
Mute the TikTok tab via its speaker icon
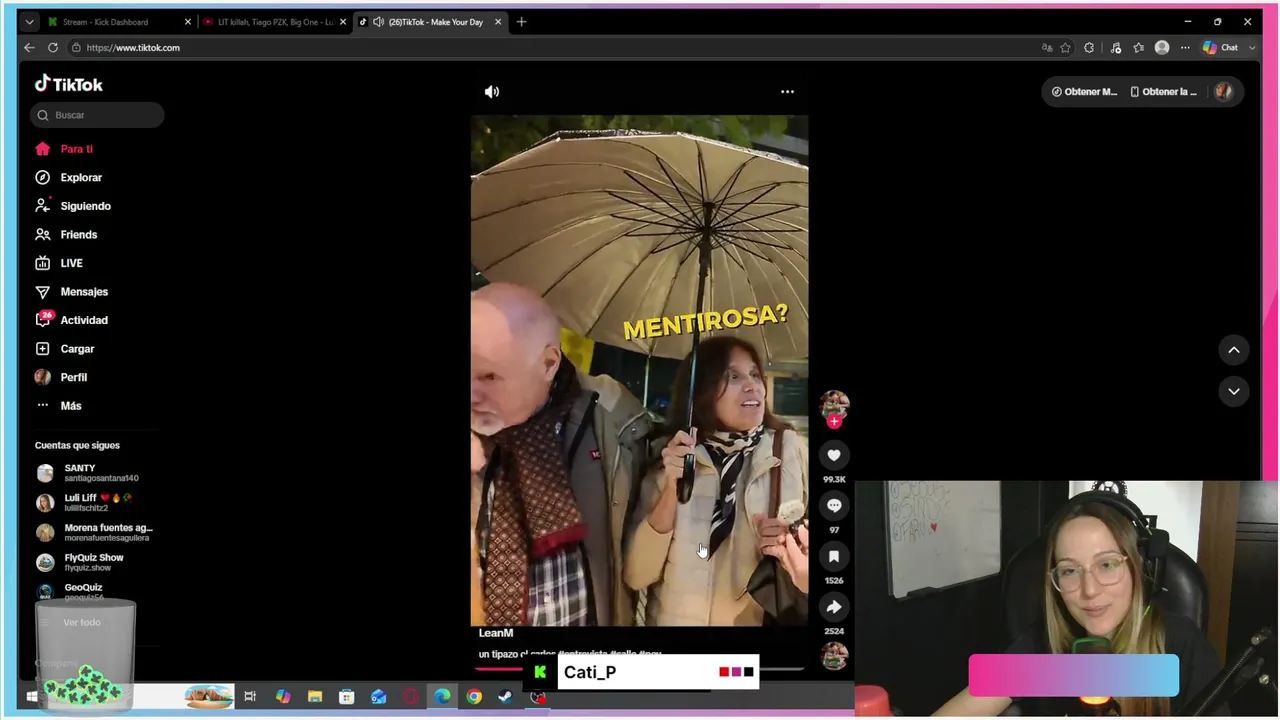point(378,22)
